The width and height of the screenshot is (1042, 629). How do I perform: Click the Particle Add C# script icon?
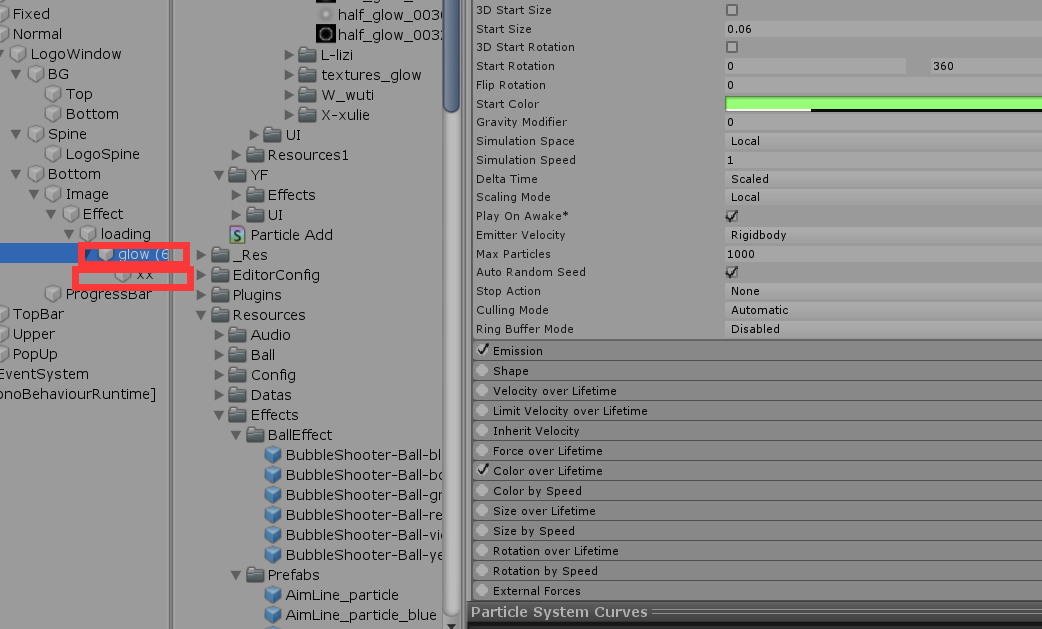[237, 234]
